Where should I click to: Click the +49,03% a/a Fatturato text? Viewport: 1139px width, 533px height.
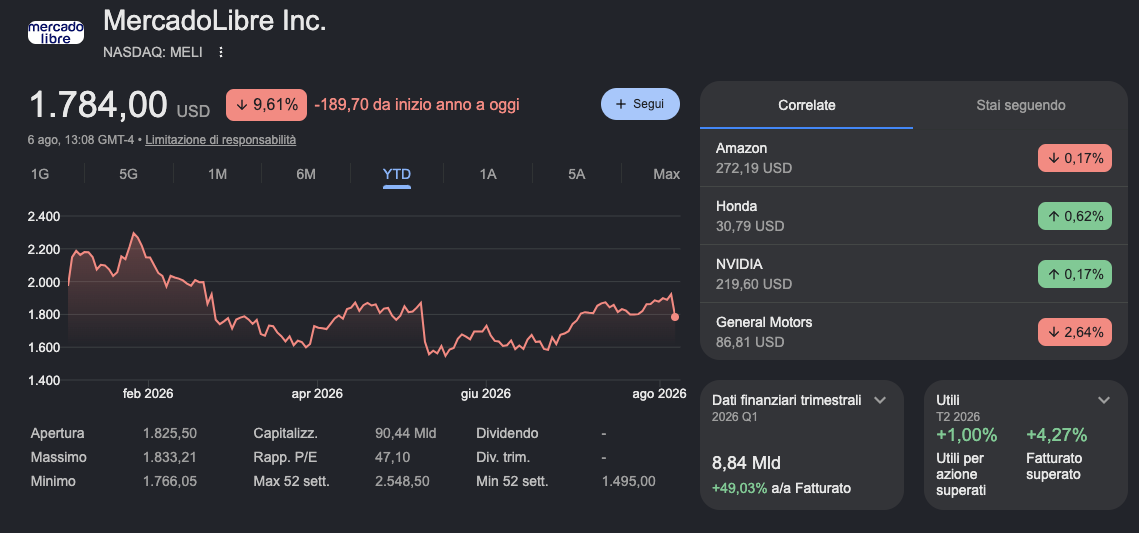tap(782, 488)
